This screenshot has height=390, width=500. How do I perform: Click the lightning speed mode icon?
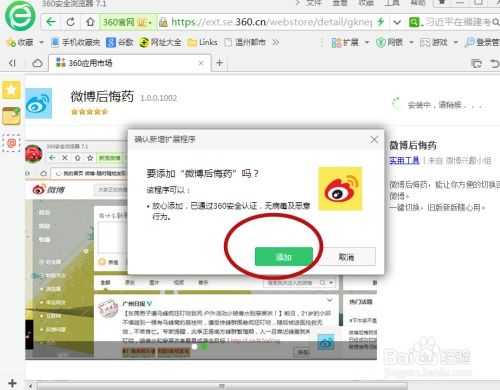coord(381,22)
